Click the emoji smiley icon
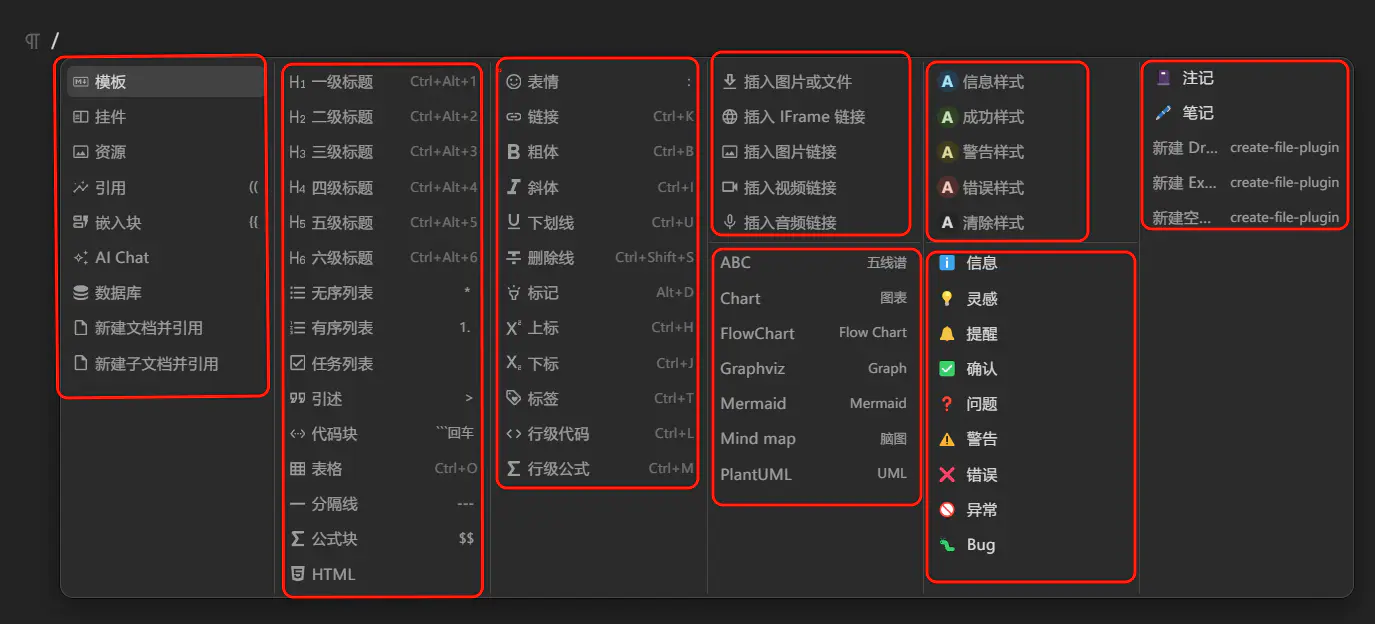Screen dimensions: 1375x624 pyautogui.click(x=514, y=82)
